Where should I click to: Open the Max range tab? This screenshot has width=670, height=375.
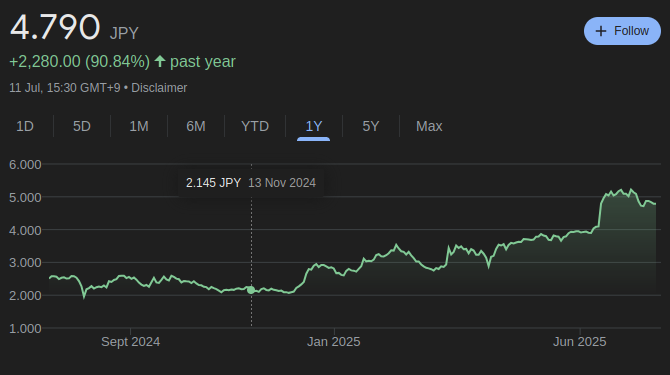(x=429, y=126)
